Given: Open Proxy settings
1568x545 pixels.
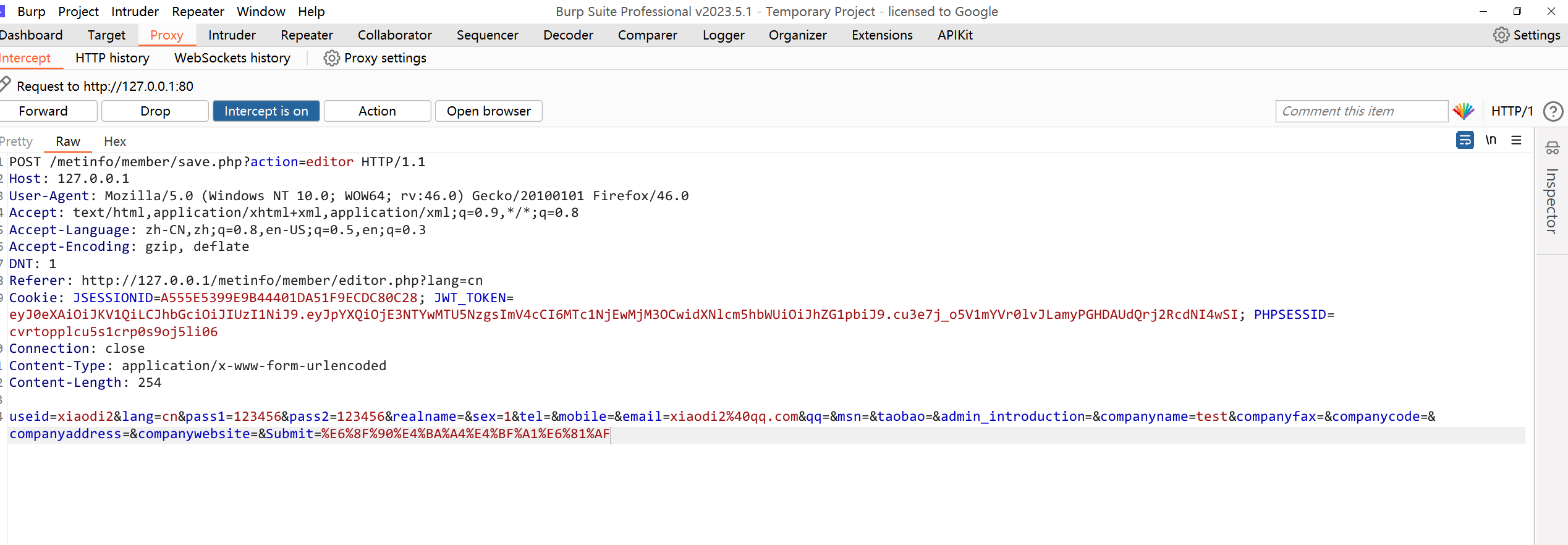Looking at the screenshot, I should (x=385, y=58).
